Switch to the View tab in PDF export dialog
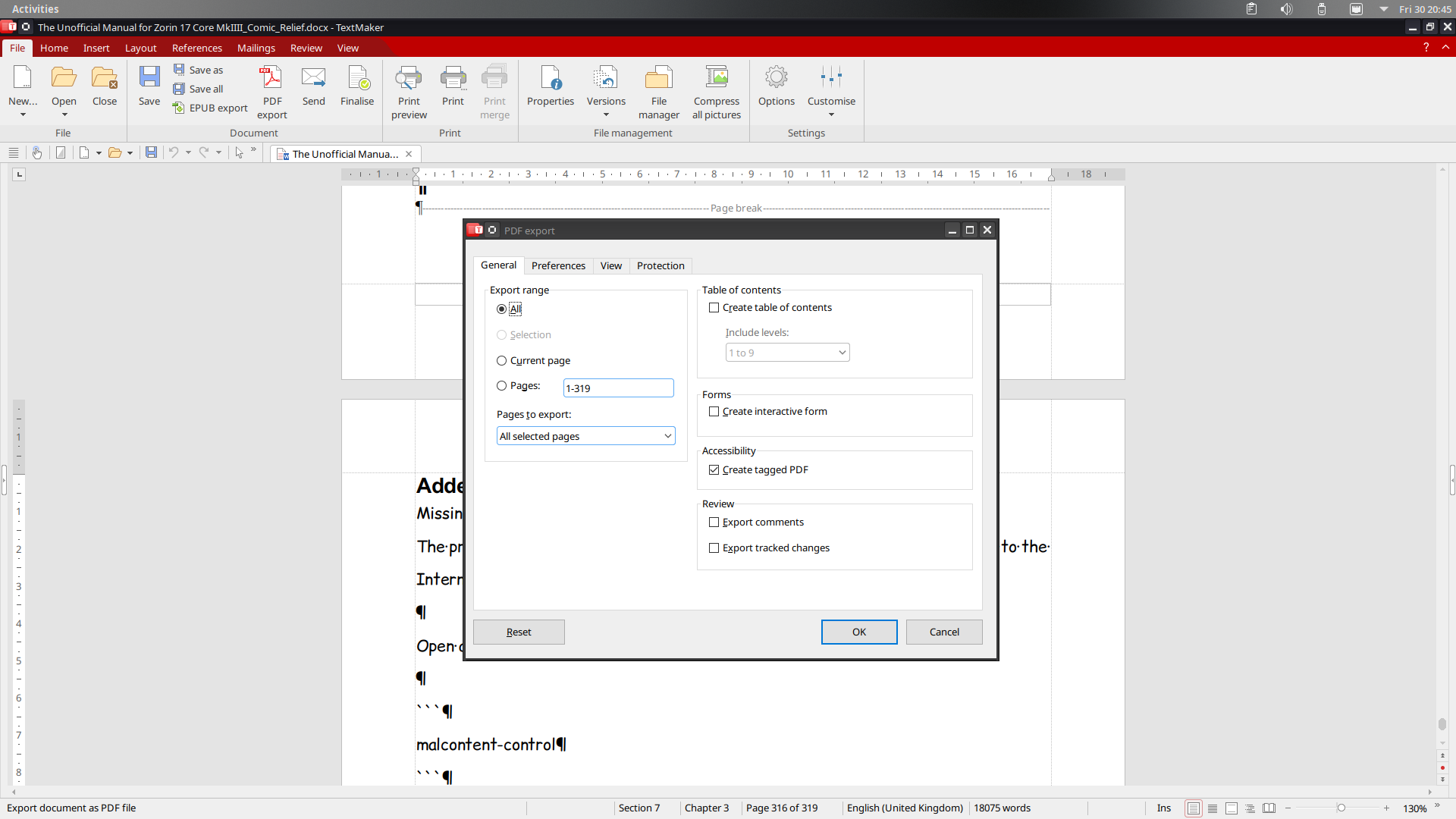Screen dimensions: 1456x819 coord(611,265)
